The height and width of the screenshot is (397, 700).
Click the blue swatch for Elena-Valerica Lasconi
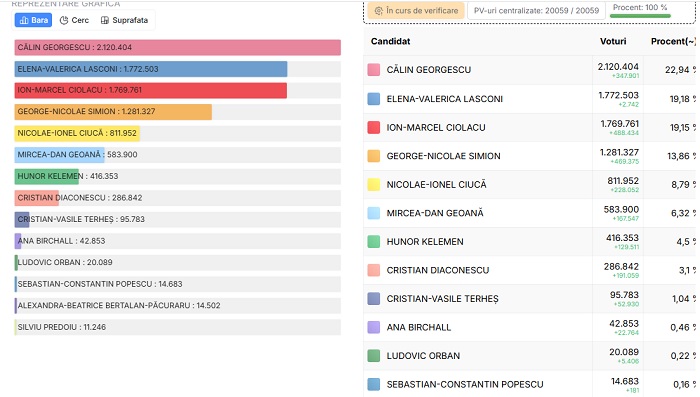point(374,99)
